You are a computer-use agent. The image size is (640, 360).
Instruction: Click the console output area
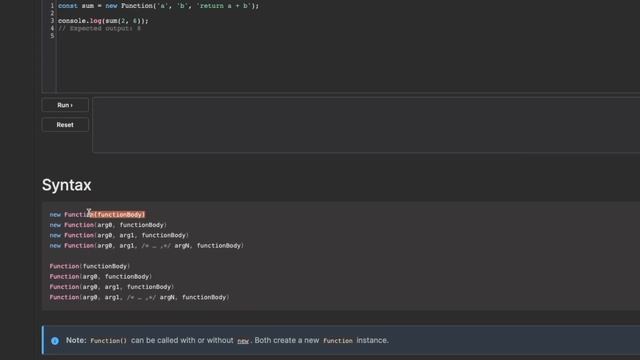[366, 125]
